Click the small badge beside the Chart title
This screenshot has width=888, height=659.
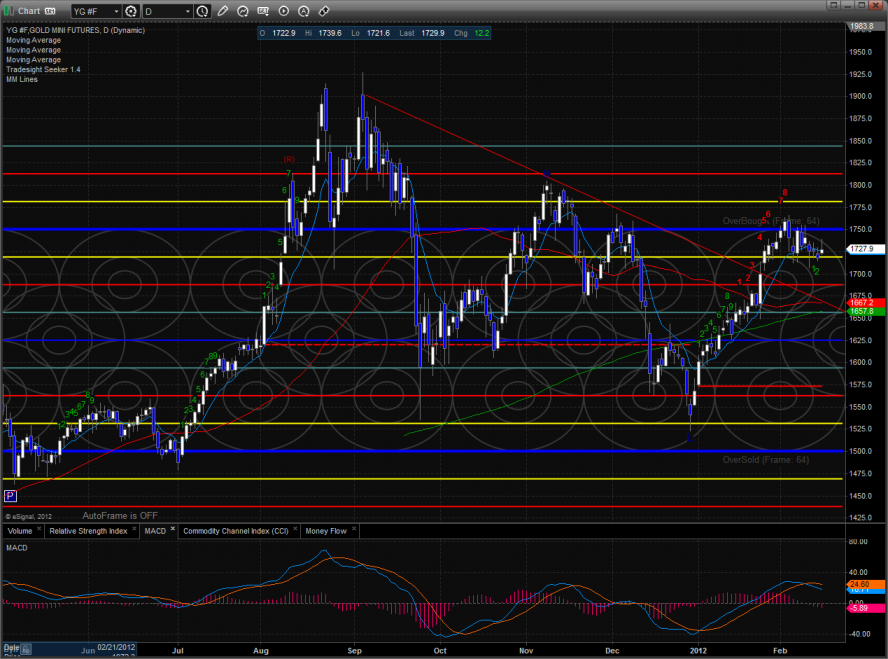(50, 11)
